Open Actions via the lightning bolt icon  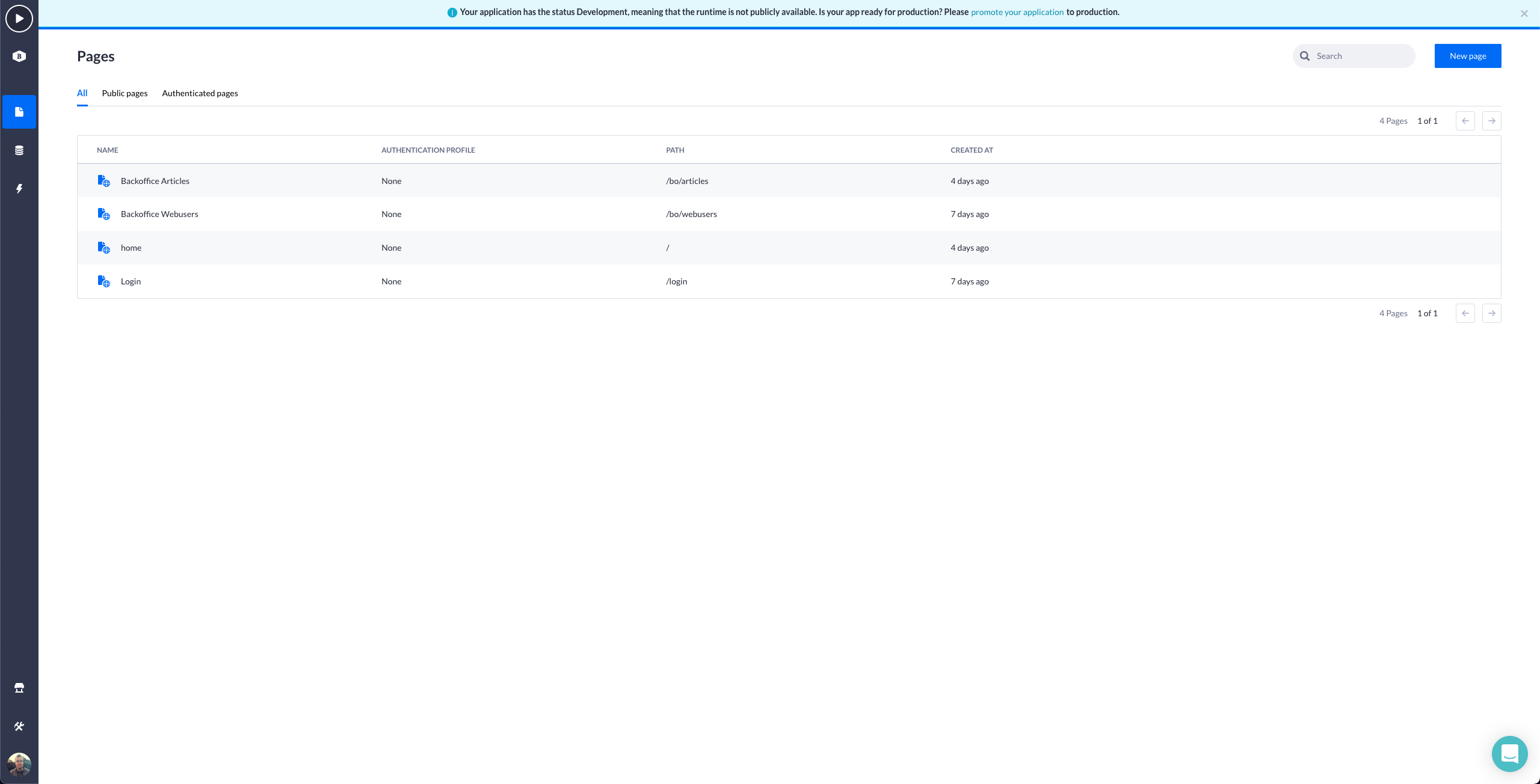[x=19, y=188]
